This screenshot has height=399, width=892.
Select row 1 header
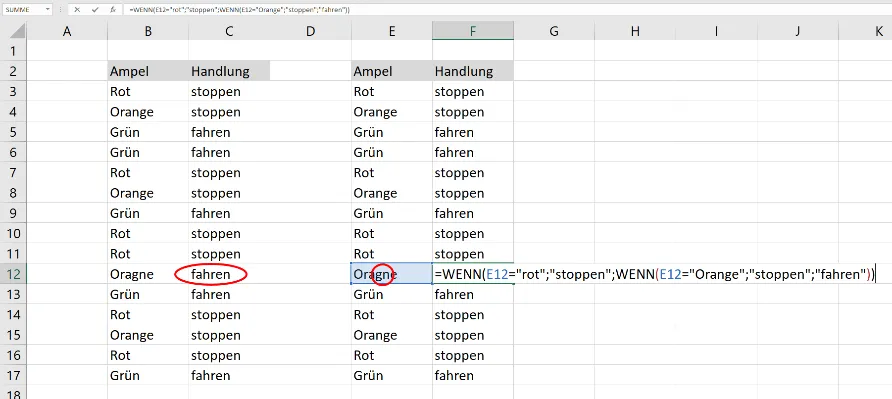click(x=13, y=51)
